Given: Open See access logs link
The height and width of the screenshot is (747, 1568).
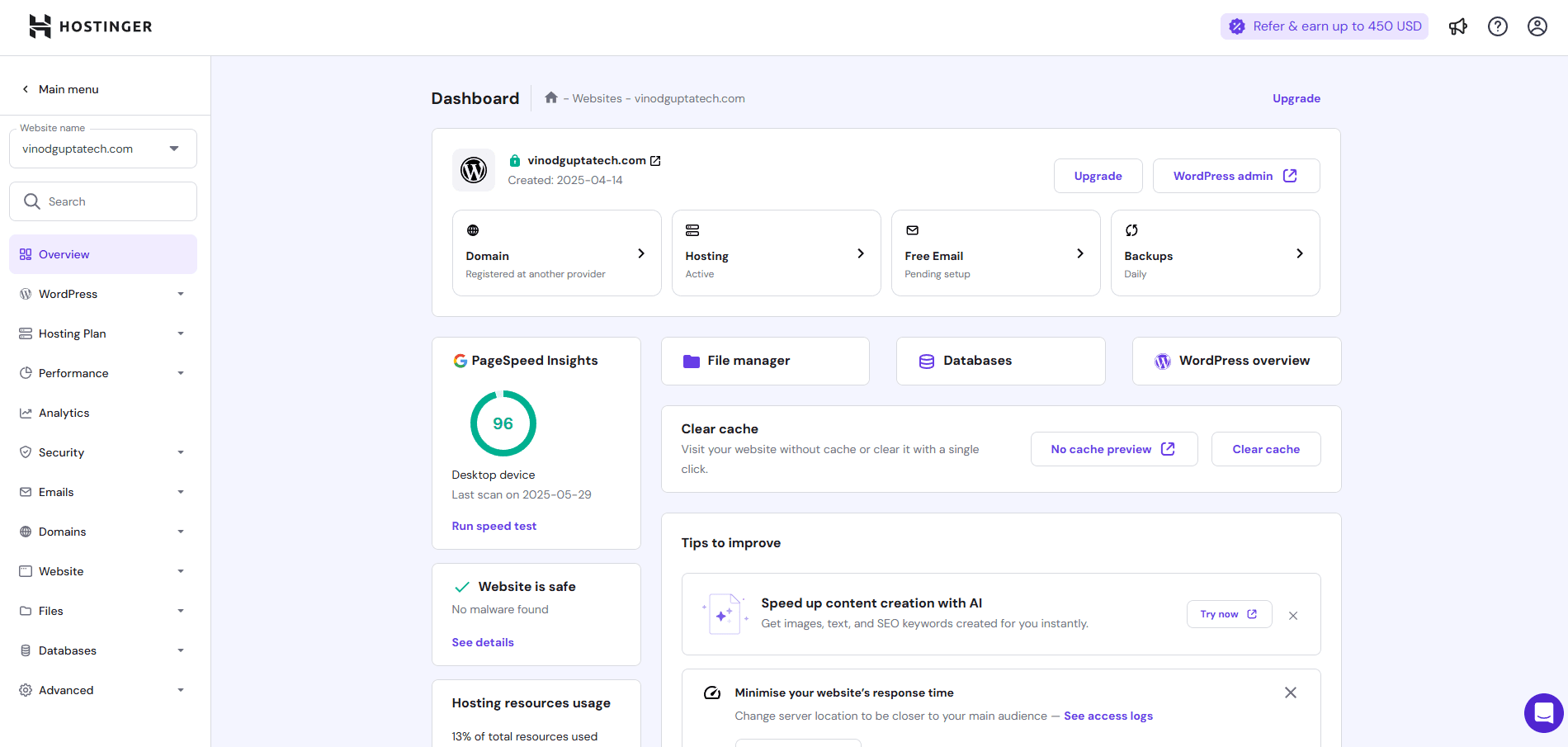Looking at the screenshot, I should point(1108,716).
